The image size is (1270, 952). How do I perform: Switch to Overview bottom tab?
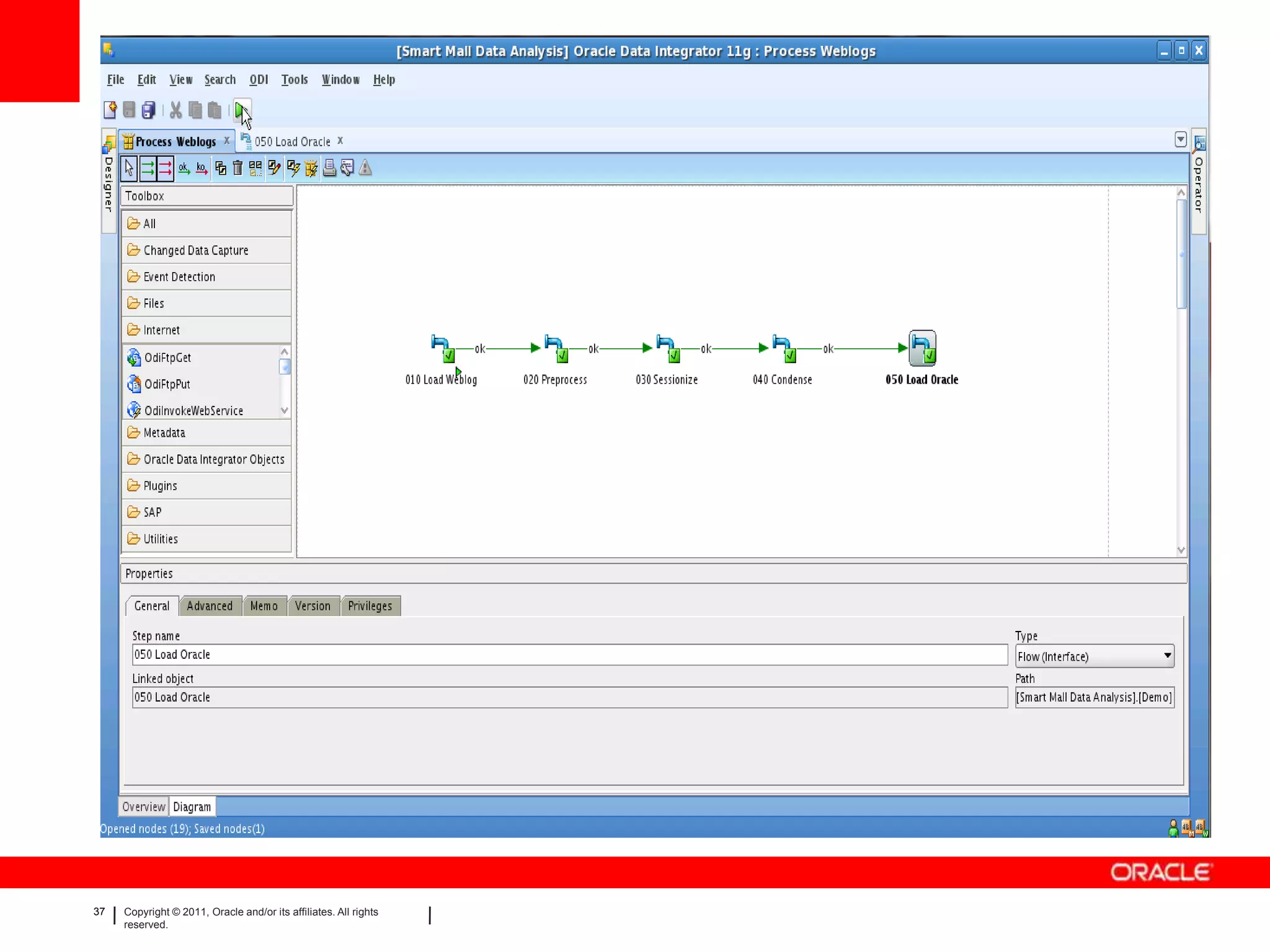point(143,807)
